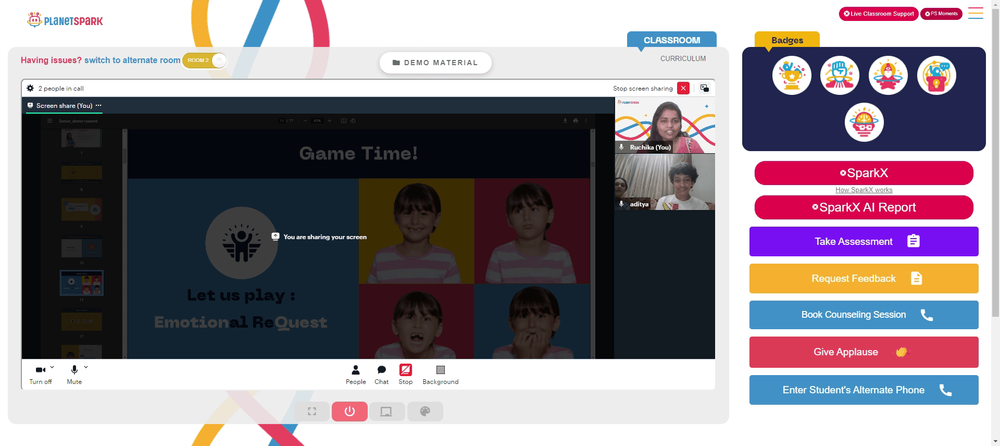Click switch to alternate room link

(x=133, y=60)
